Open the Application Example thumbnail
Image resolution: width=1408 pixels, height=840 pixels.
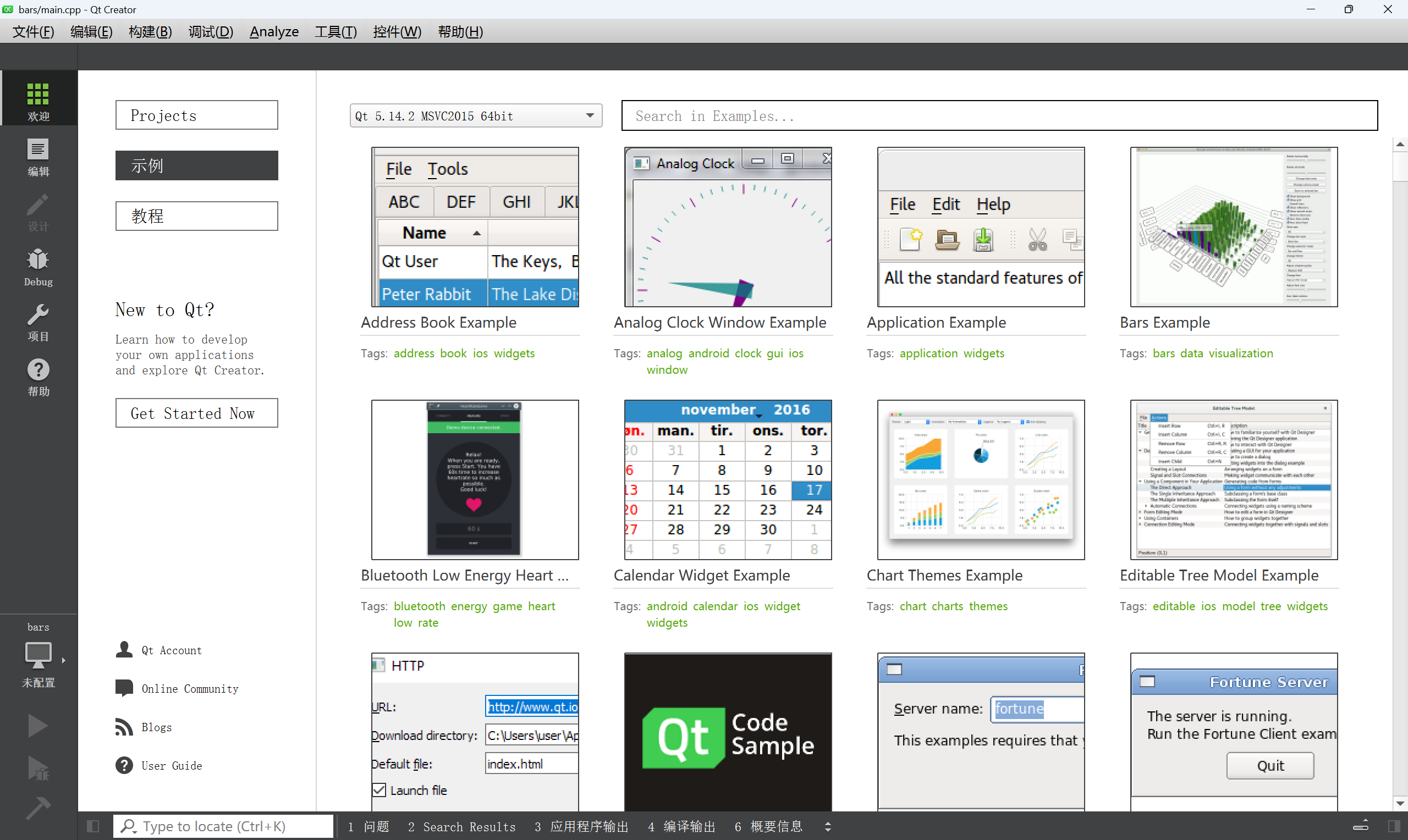coord(981,227)
